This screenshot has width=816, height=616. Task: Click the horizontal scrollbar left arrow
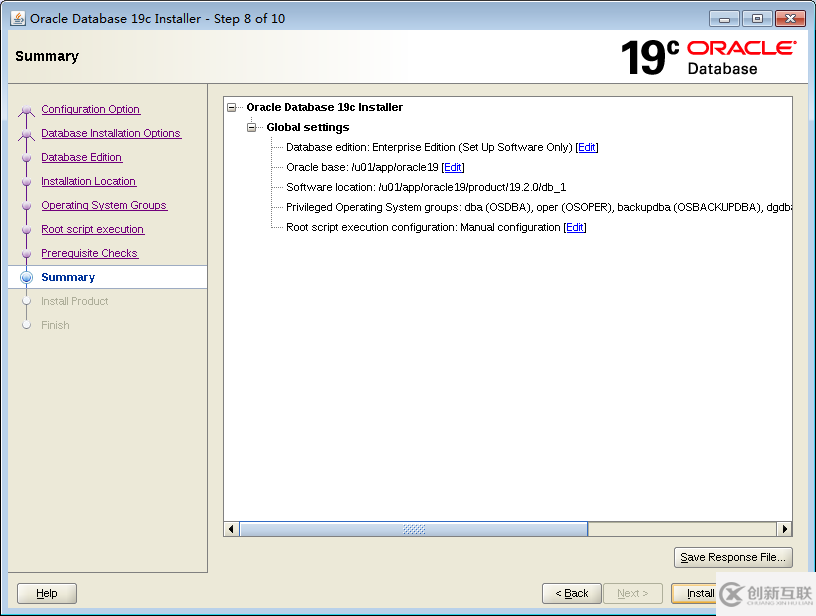pyautogui.click(x=232, y=529)
